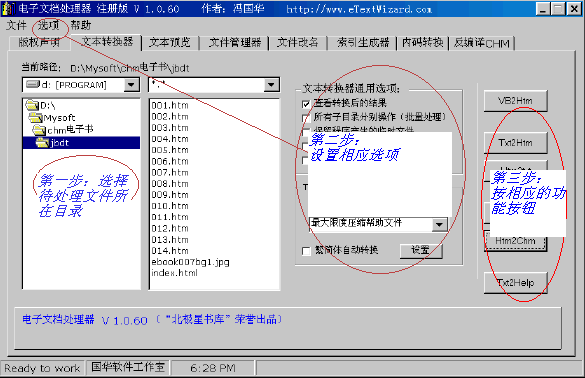
Task: Click the current path D:\Mysoft text
Action: [x=130, y=68]
